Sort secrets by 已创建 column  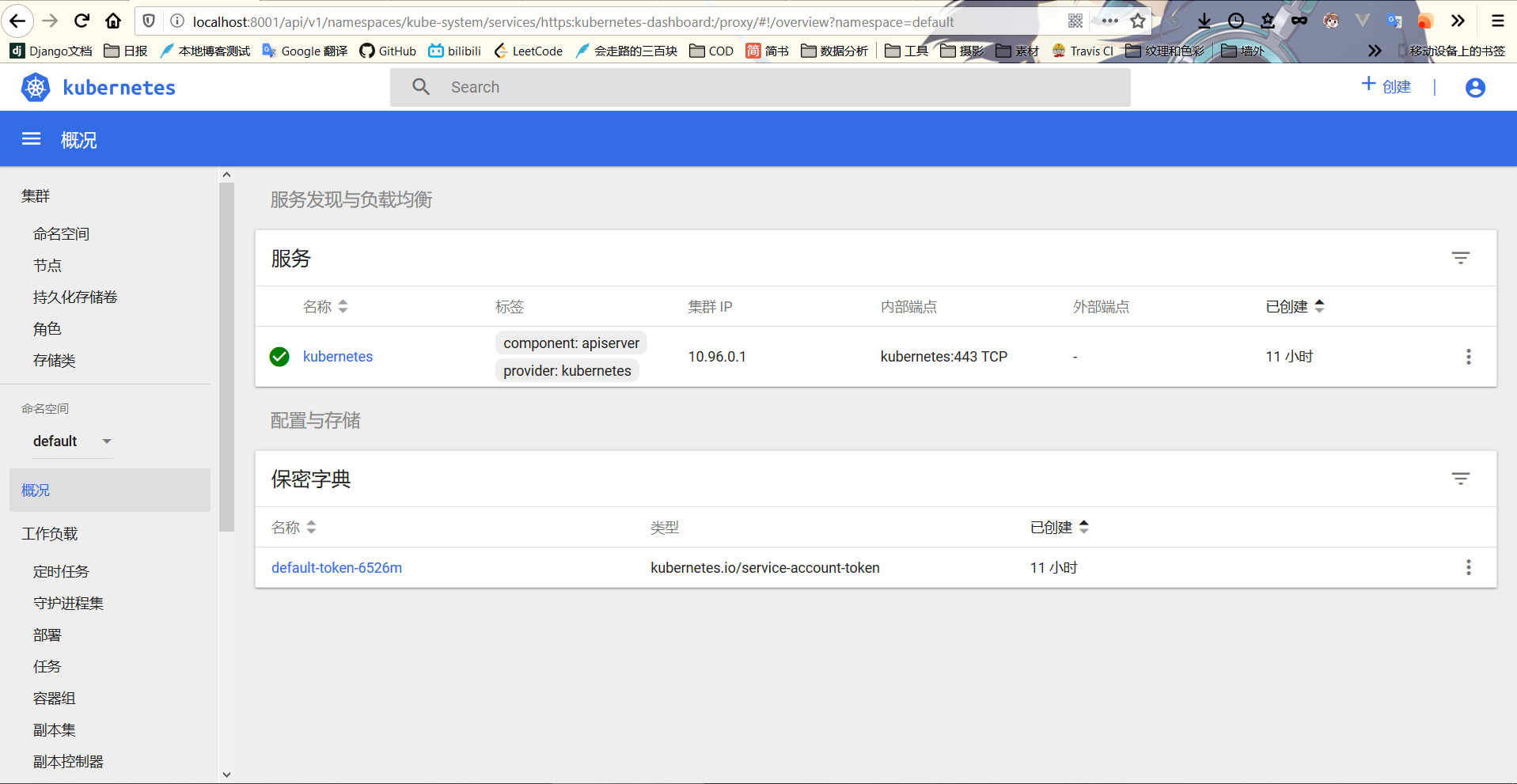(1060, 527)
